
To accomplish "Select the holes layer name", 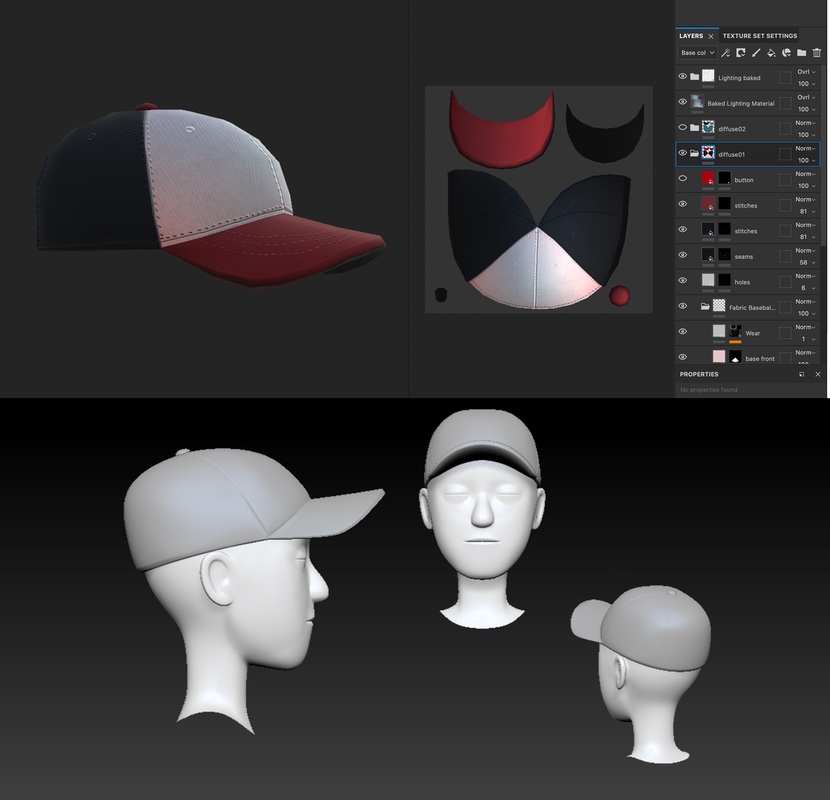I will 742,282.
